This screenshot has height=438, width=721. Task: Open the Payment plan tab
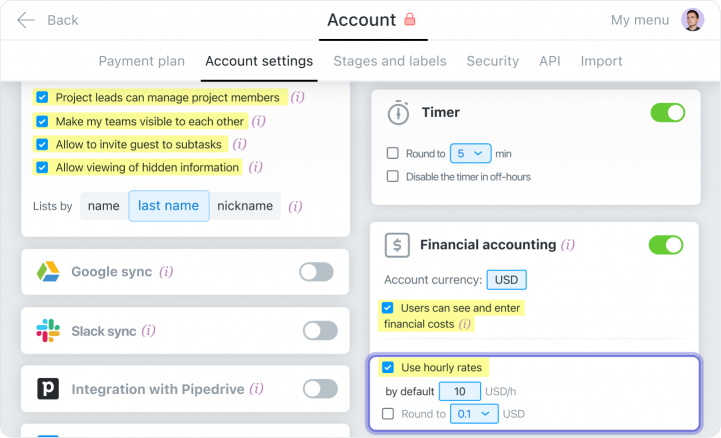coord(141,61)
